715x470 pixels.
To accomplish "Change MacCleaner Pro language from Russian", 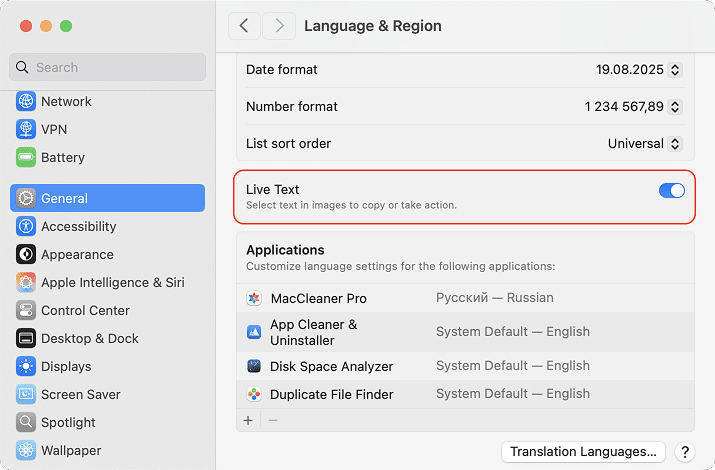I will (x=495, y=298).
